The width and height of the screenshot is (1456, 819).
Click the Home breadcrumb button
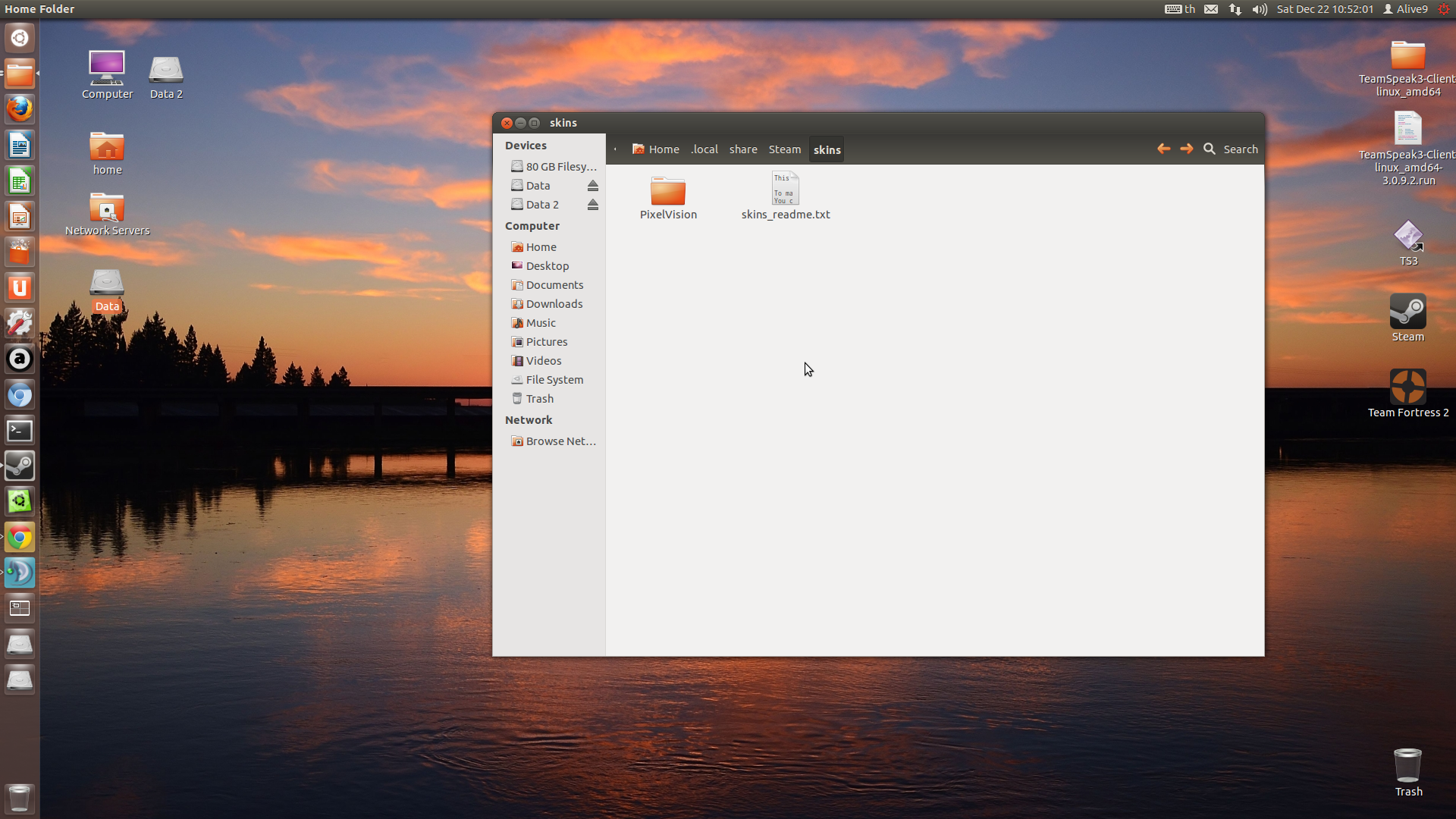656,149
